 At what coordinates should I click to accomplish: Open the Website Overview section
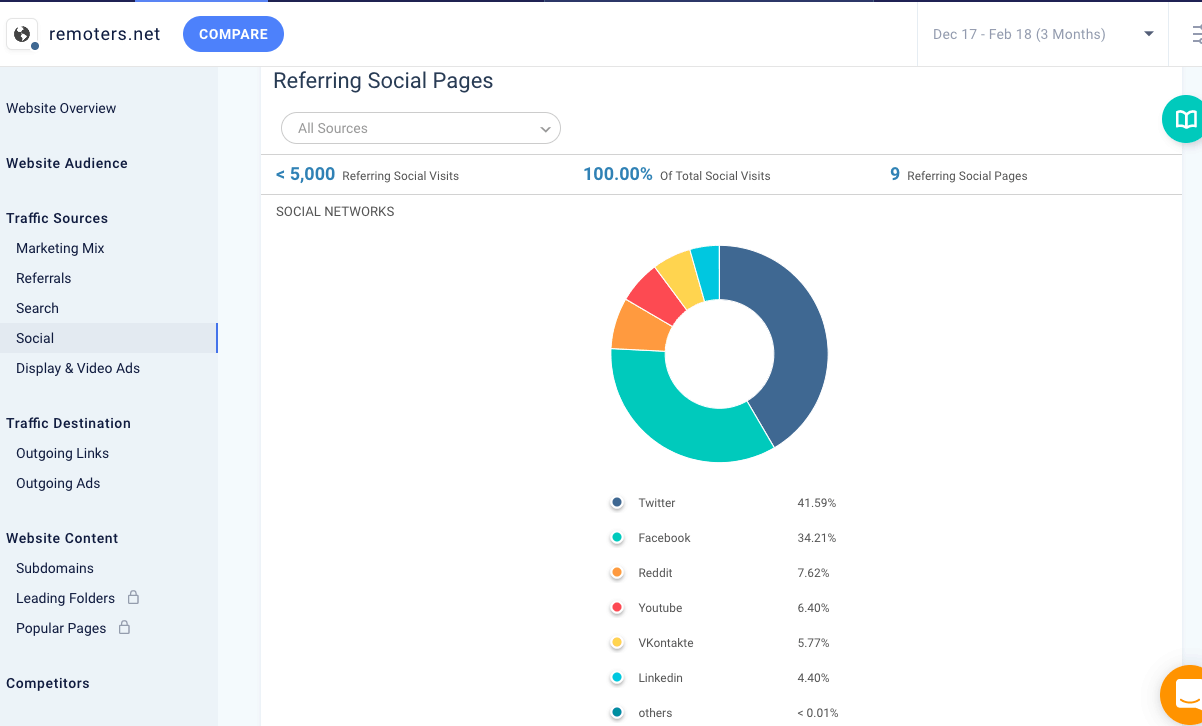(x=61, y=108)
